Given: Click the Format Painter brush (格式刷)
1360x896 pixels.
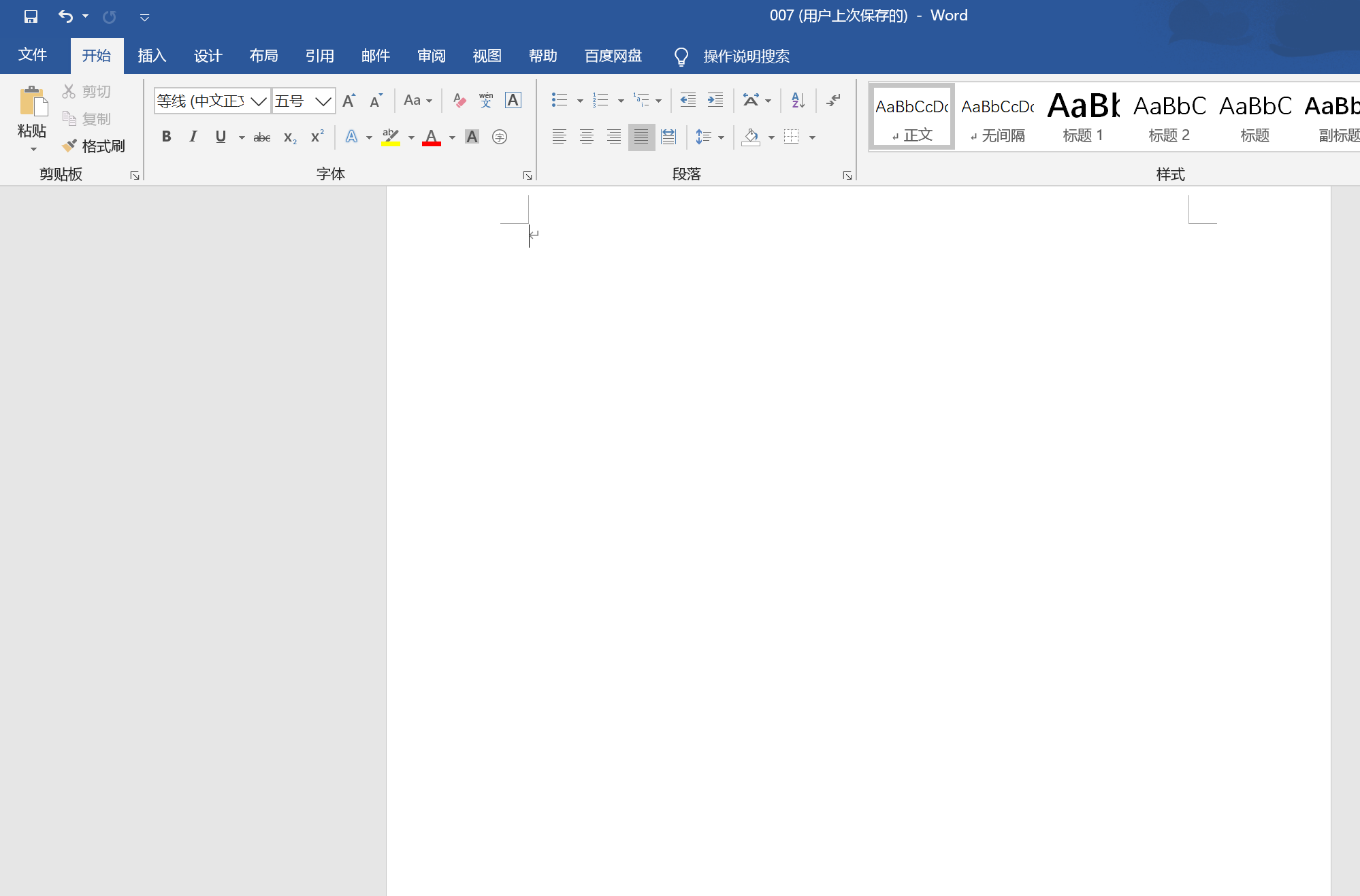Looking at the screenshot, I should pos(94,146).
